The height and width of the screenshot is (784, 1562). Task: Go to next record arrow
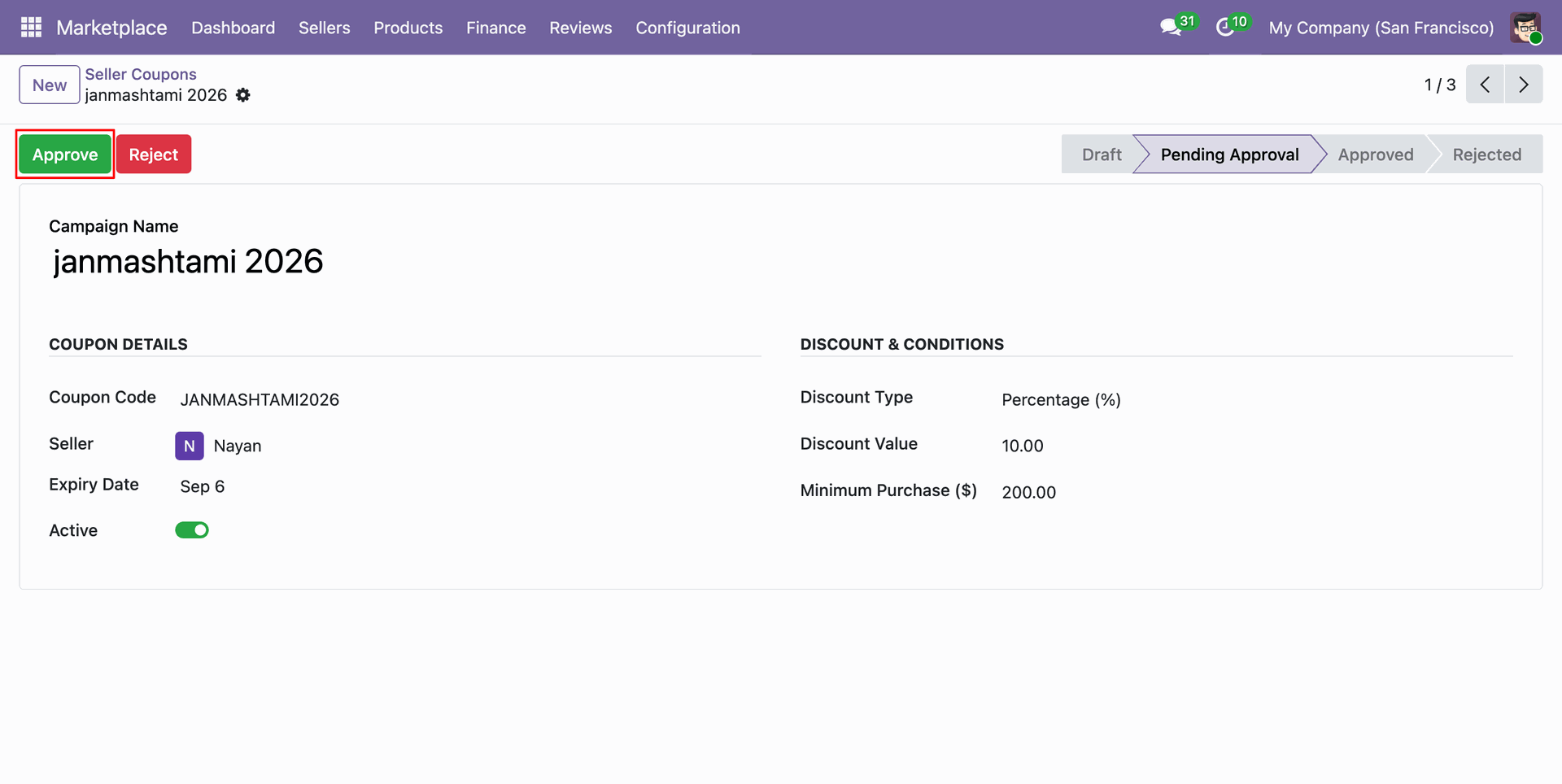(1524, 85)
